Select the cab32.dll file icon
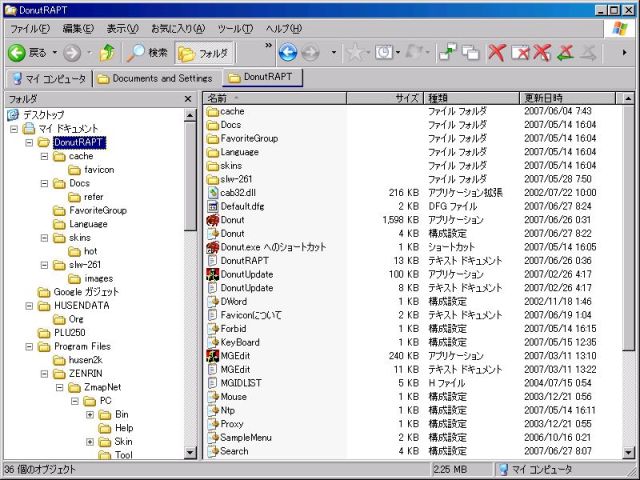 click(213, 193)
